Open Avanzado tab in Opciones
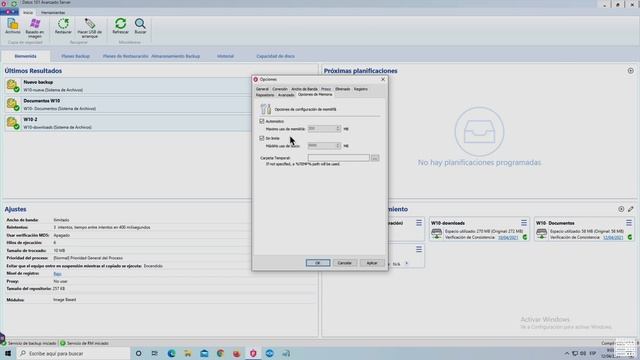 [x=286, y=95]
